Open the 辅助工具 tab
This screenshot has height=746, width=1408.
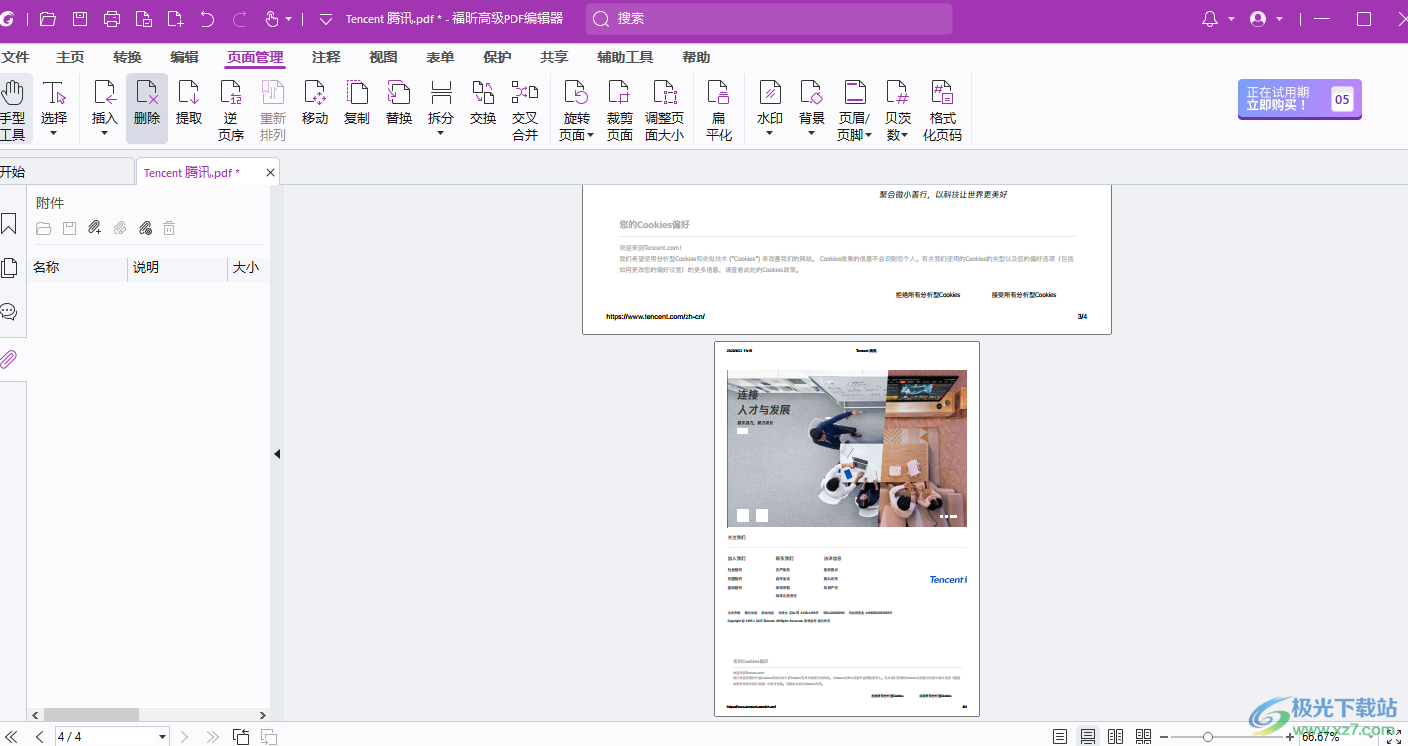pyautogui.click(x=625, y=58)
